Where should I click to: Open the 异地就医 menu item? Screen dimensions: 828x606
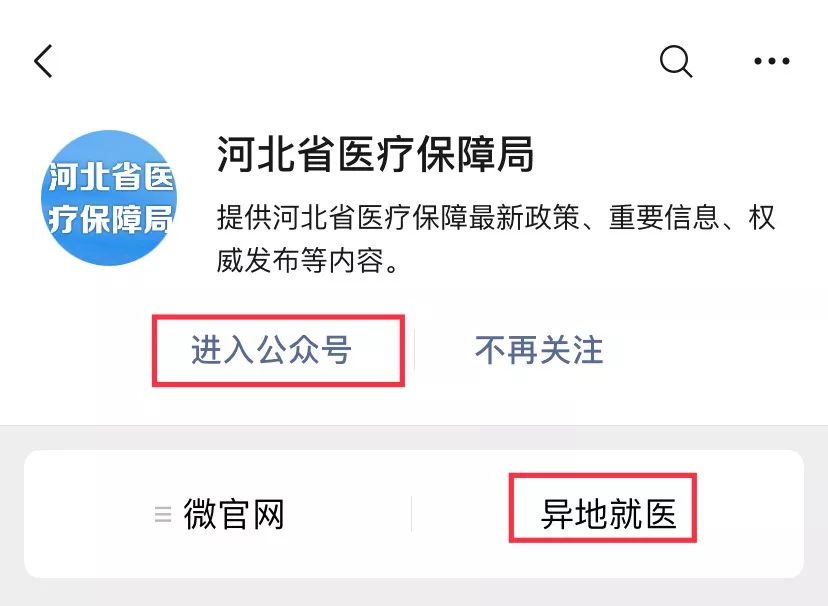click(x=608, y=514)
